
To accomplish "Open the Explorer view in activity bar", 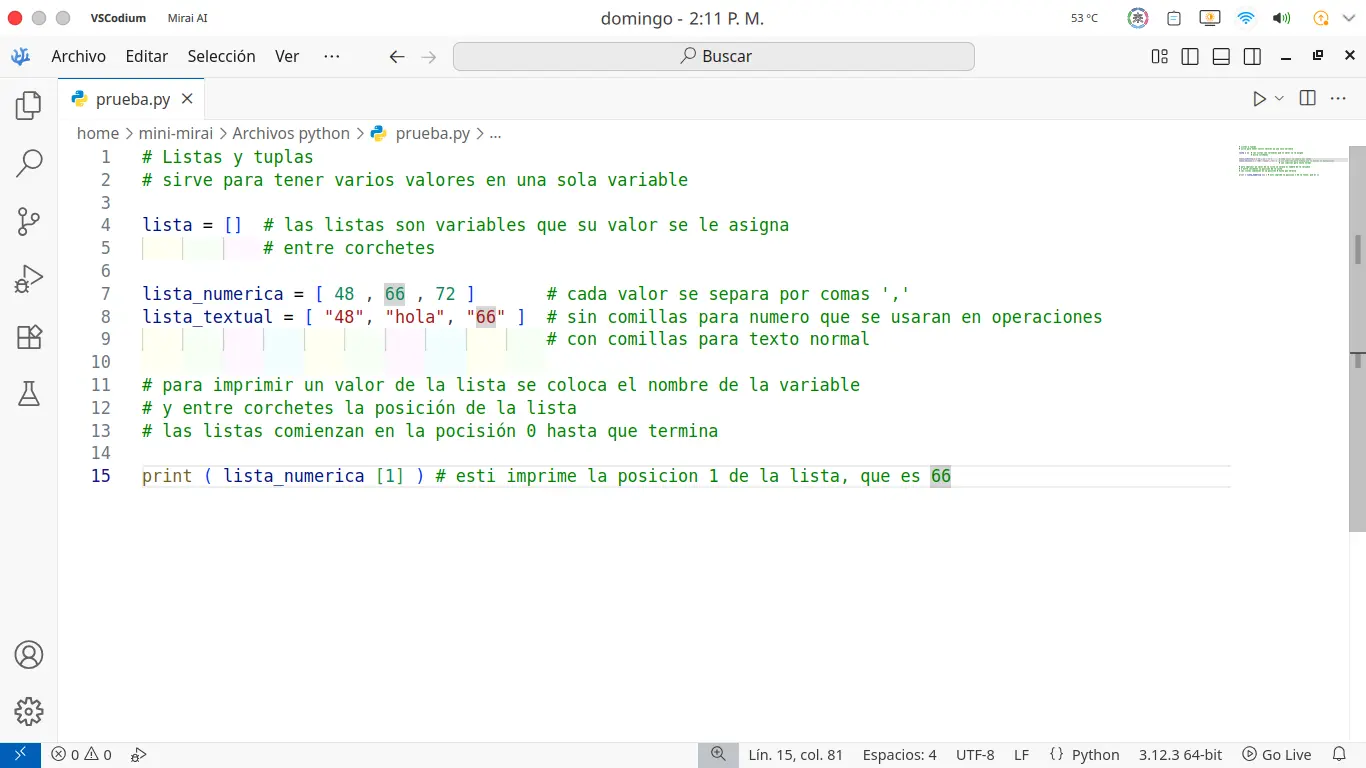I will [x=29, y=105].
